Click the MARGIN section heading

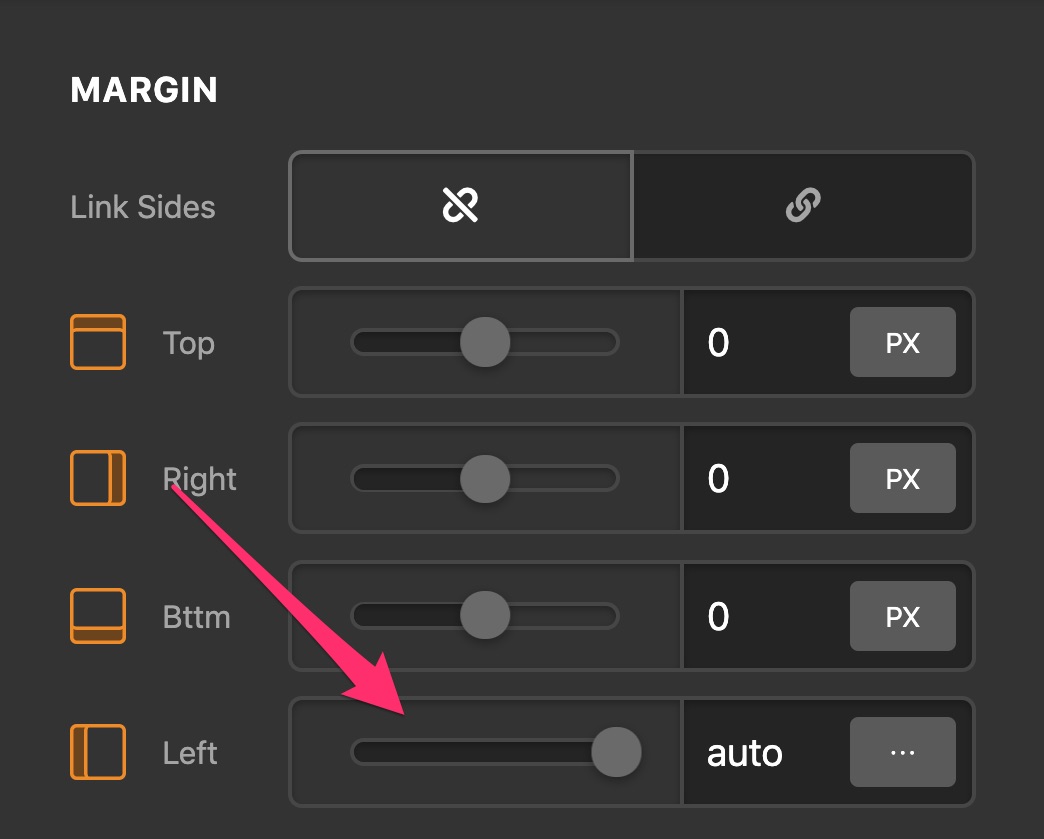click(144, 90)
